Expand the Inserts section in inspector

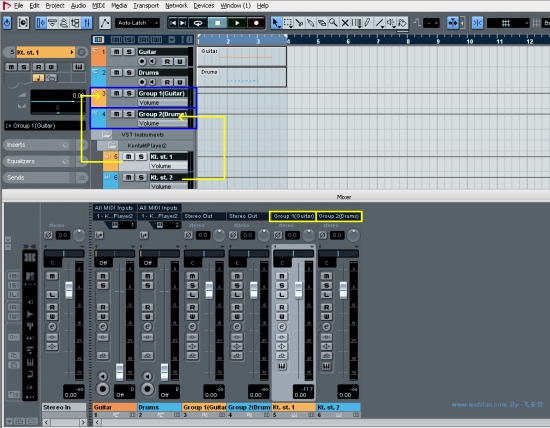click(x=39, y=145)
